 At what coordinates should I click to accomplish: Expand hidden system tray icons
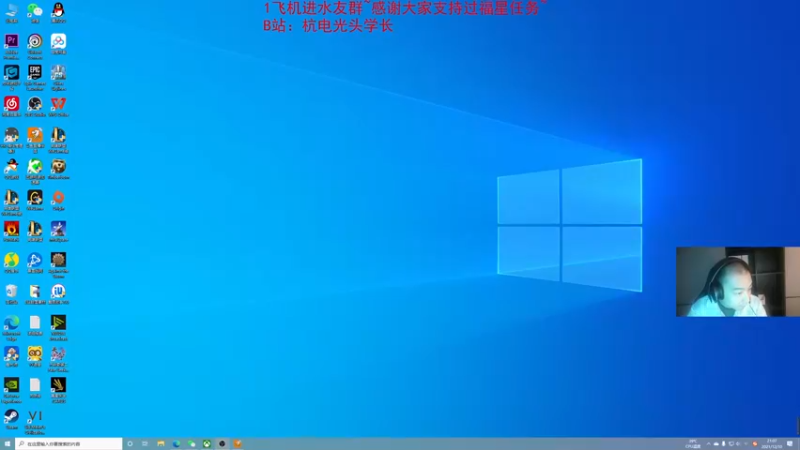[708, 444]
